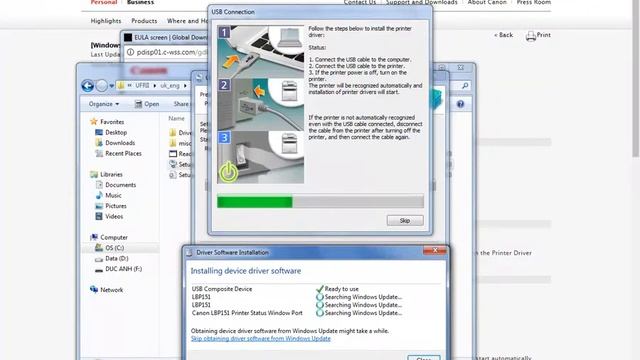
Task: Click the site info icon in browser address bar
Action: [130, 52]
